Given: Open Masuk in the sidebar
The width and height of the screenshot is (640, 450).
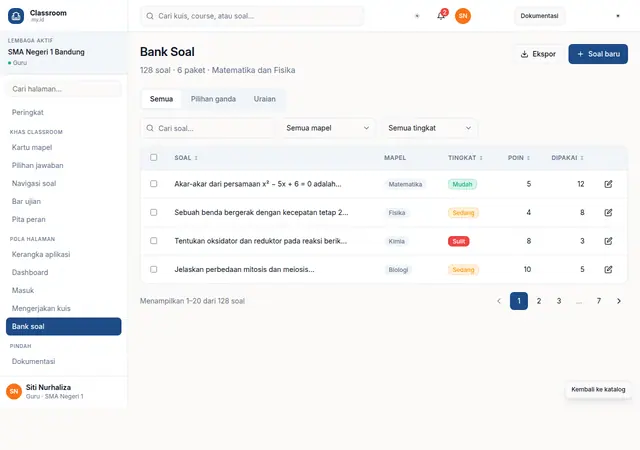Looking at the screenshot, I should (x=63, y=290).
